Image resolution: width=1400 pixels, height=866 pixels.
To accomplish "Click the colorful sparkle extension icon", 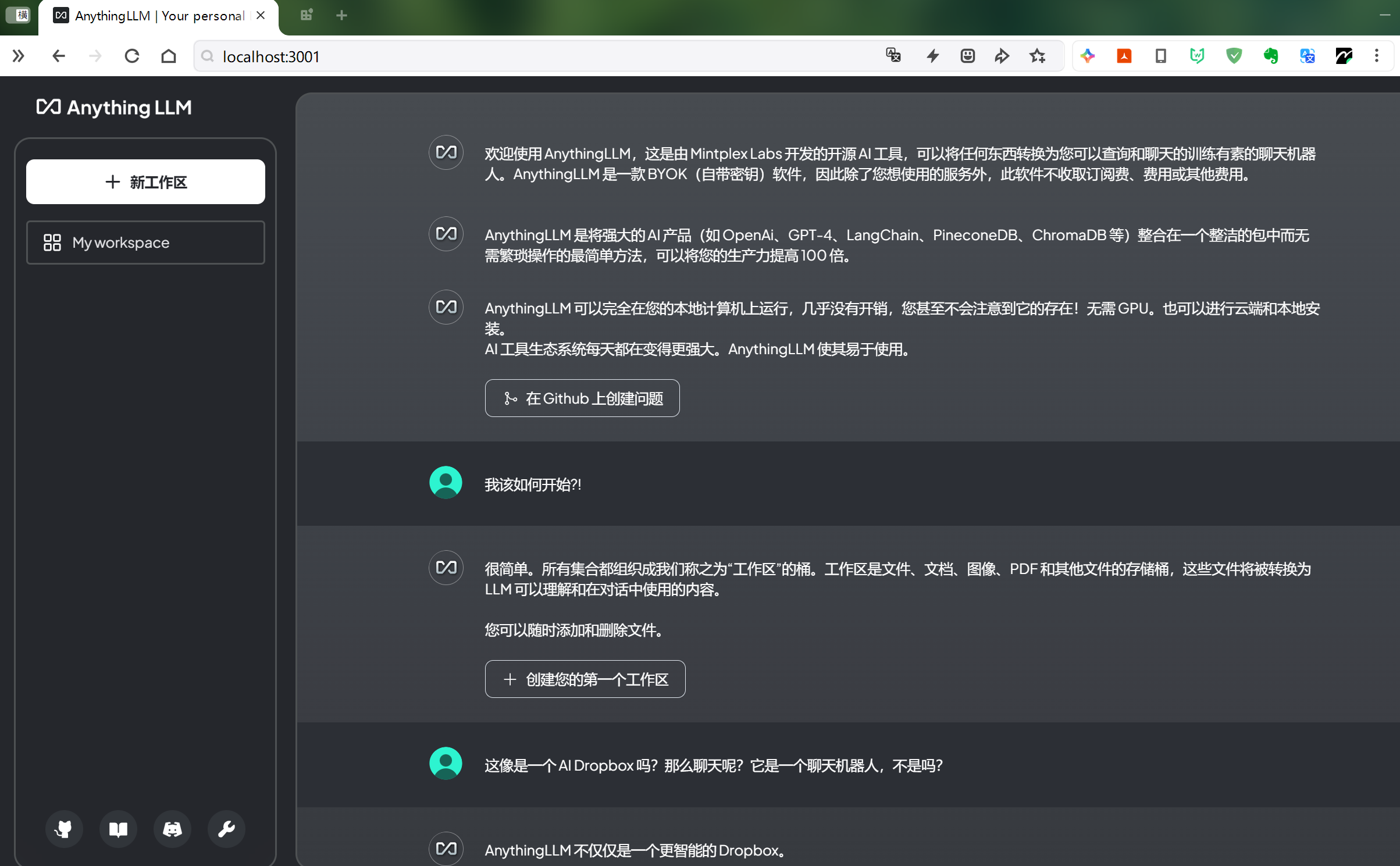I will point(1088,56).
